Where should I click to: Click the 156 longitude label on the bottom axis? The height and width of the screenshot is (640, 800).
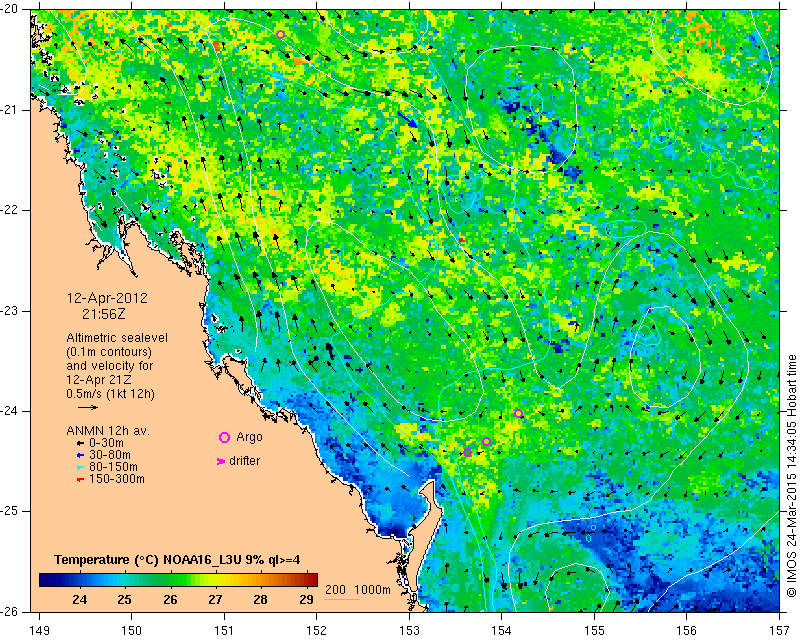(x=687, y=630)
